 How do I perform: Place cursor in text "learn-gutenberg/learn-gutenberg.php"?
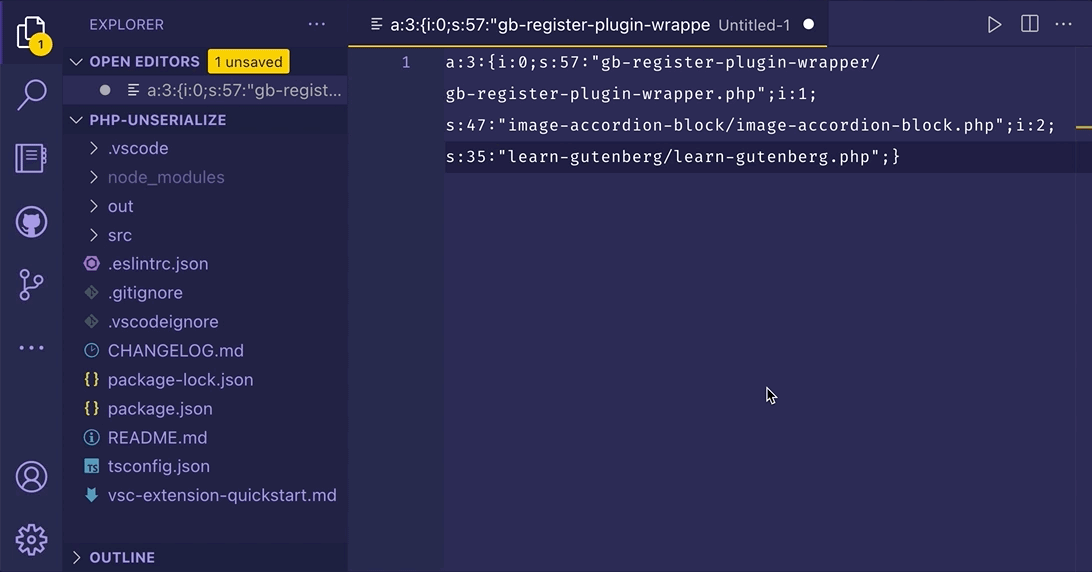pos(689,157)
